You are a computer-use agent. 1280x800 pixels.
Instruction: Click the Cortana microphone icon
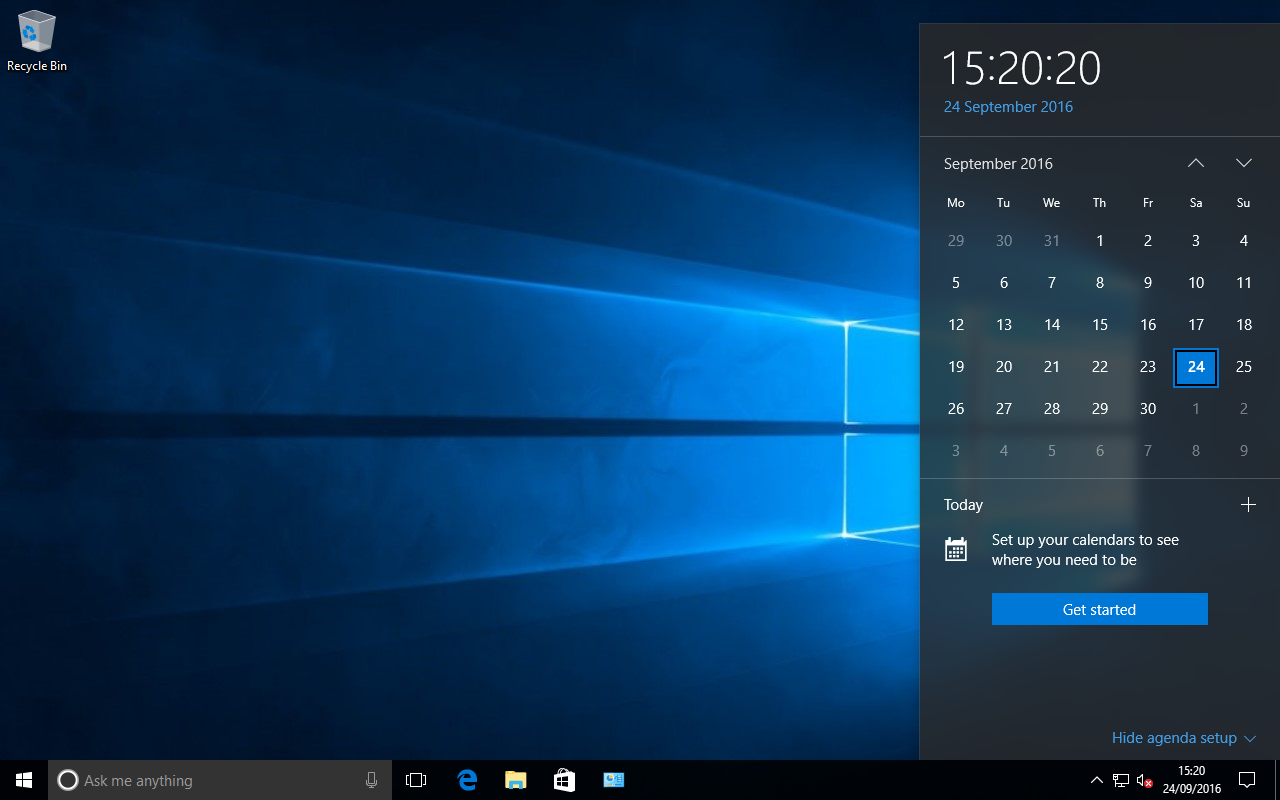pos(371,780)
